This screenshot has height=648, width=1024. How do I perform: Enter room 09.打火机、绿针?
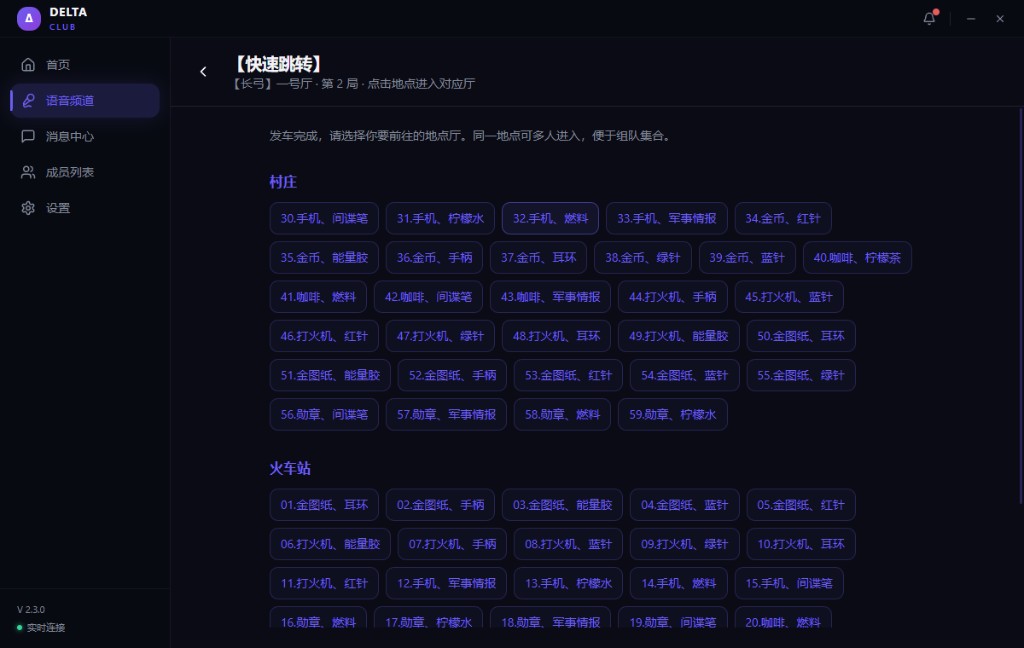(x=684, y=544)
